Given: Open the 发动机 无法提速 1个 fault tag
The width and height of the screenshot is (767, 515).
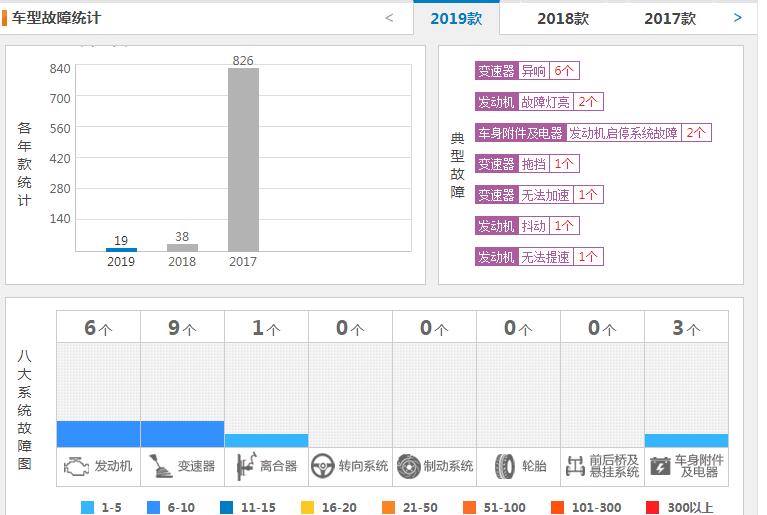Looking at the screenshot, I should (x=539, y=257).
